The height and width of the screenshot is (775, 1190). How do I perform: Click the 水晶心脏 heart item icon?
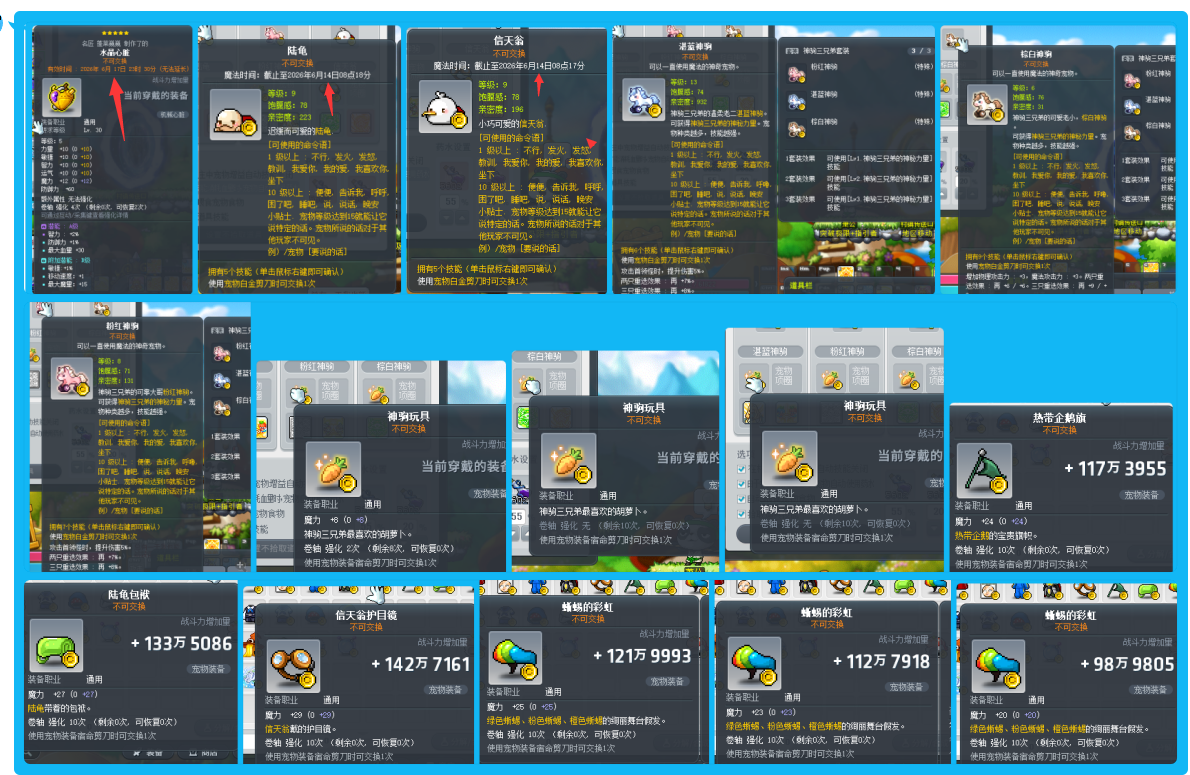[62, 97]
